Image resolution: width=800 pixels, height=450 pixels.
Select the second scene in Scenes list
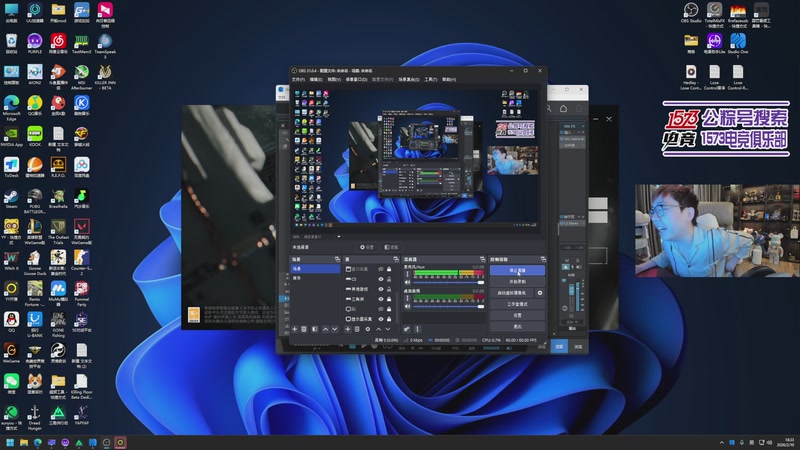point(315,278)
